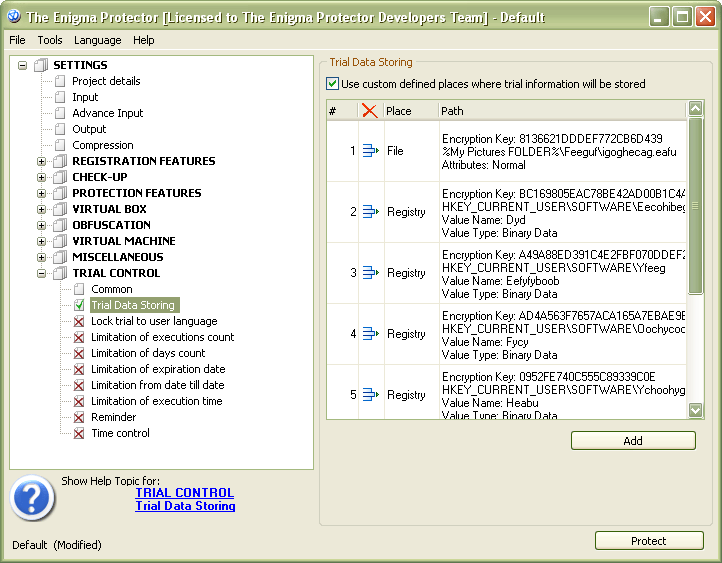Toggle Limitation from date till date mark
This screenshot has width=722, height=563.
pos(79,385)
